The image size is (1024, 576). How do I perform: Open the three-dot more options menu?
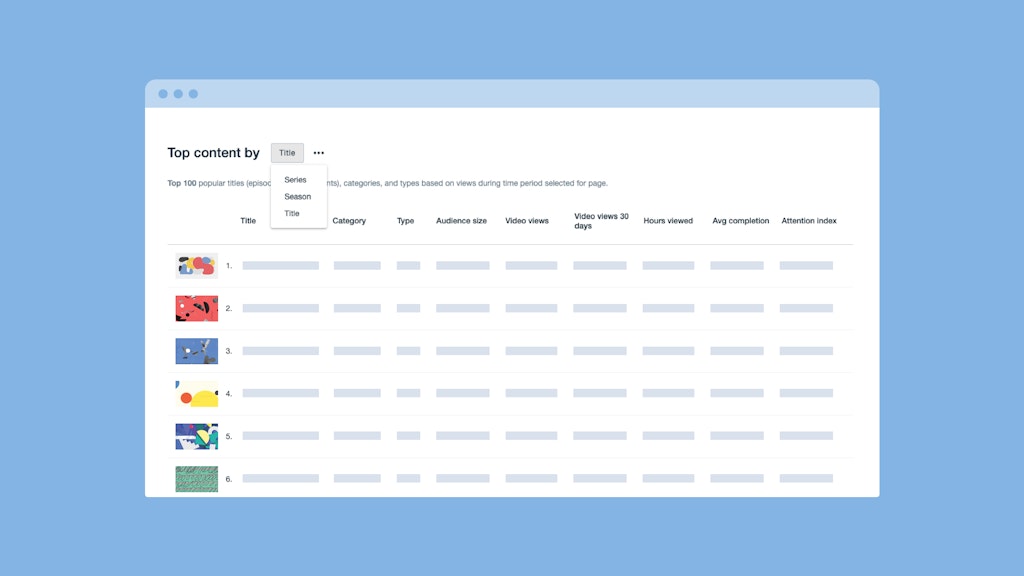[x=318, y=153]
